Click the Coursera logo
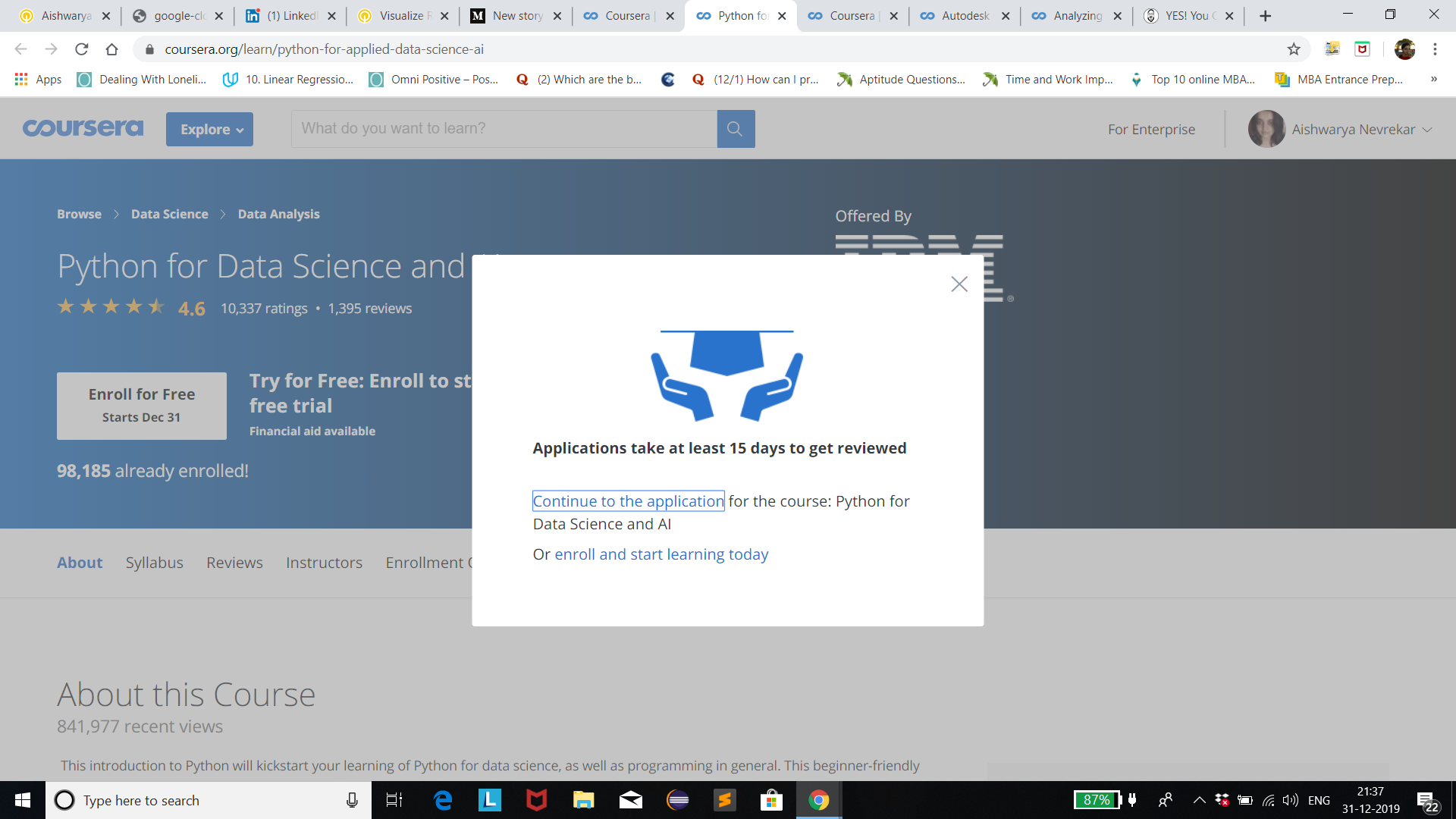This screenshot has height=819, width=1456. (x=83, y=128)
